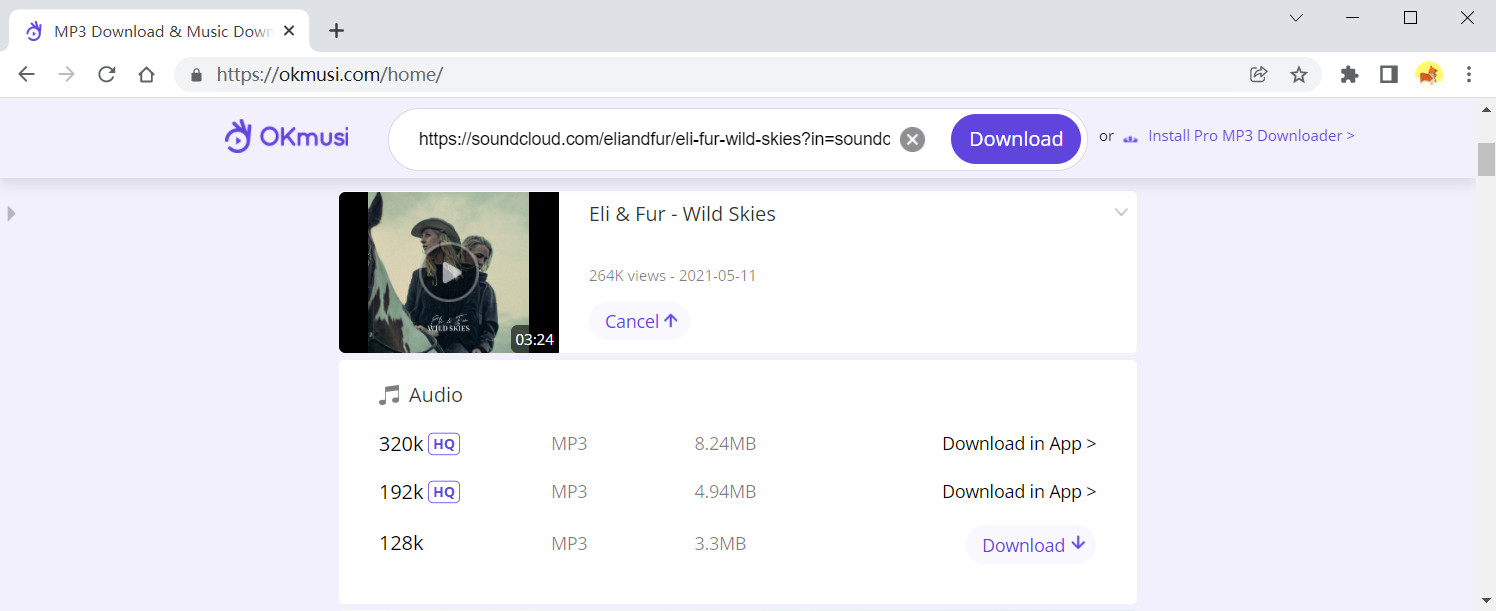Click the 4.94MB file size
Screen dimensions: 1496x611
tap(725, 492)
